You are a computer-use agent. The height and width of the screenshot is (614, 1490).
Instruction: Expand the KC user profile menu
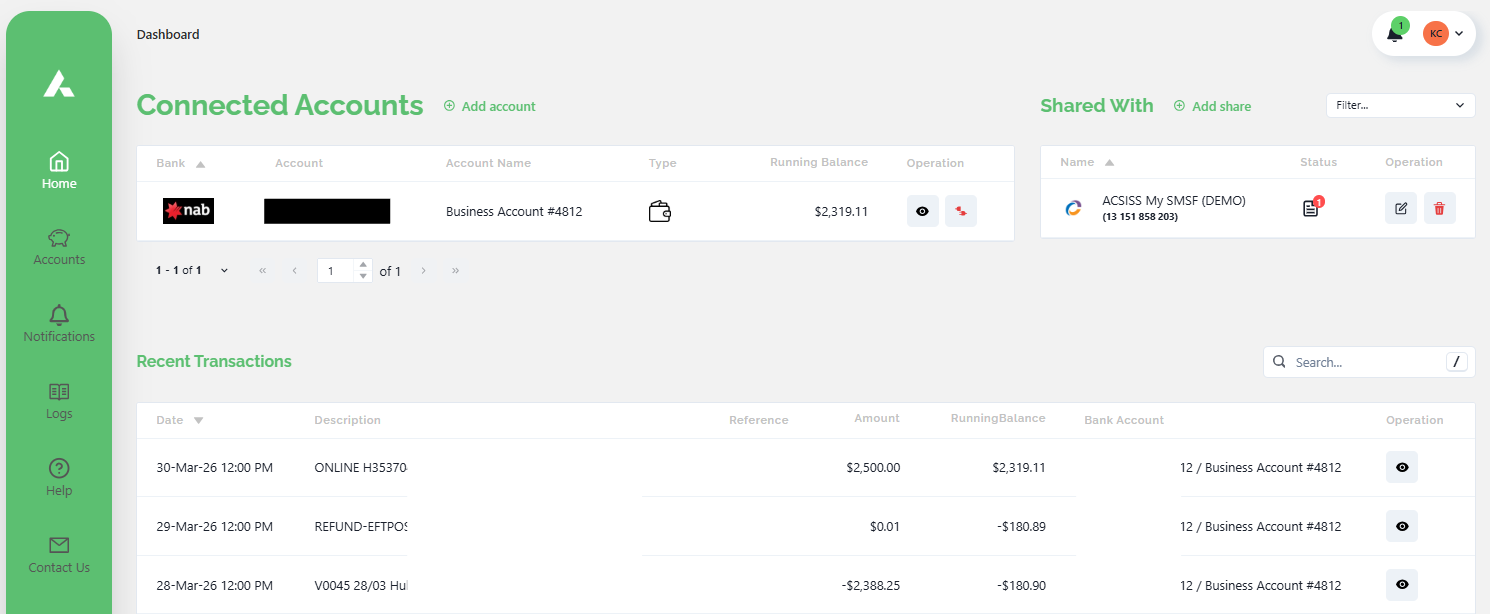[1445, 34]
